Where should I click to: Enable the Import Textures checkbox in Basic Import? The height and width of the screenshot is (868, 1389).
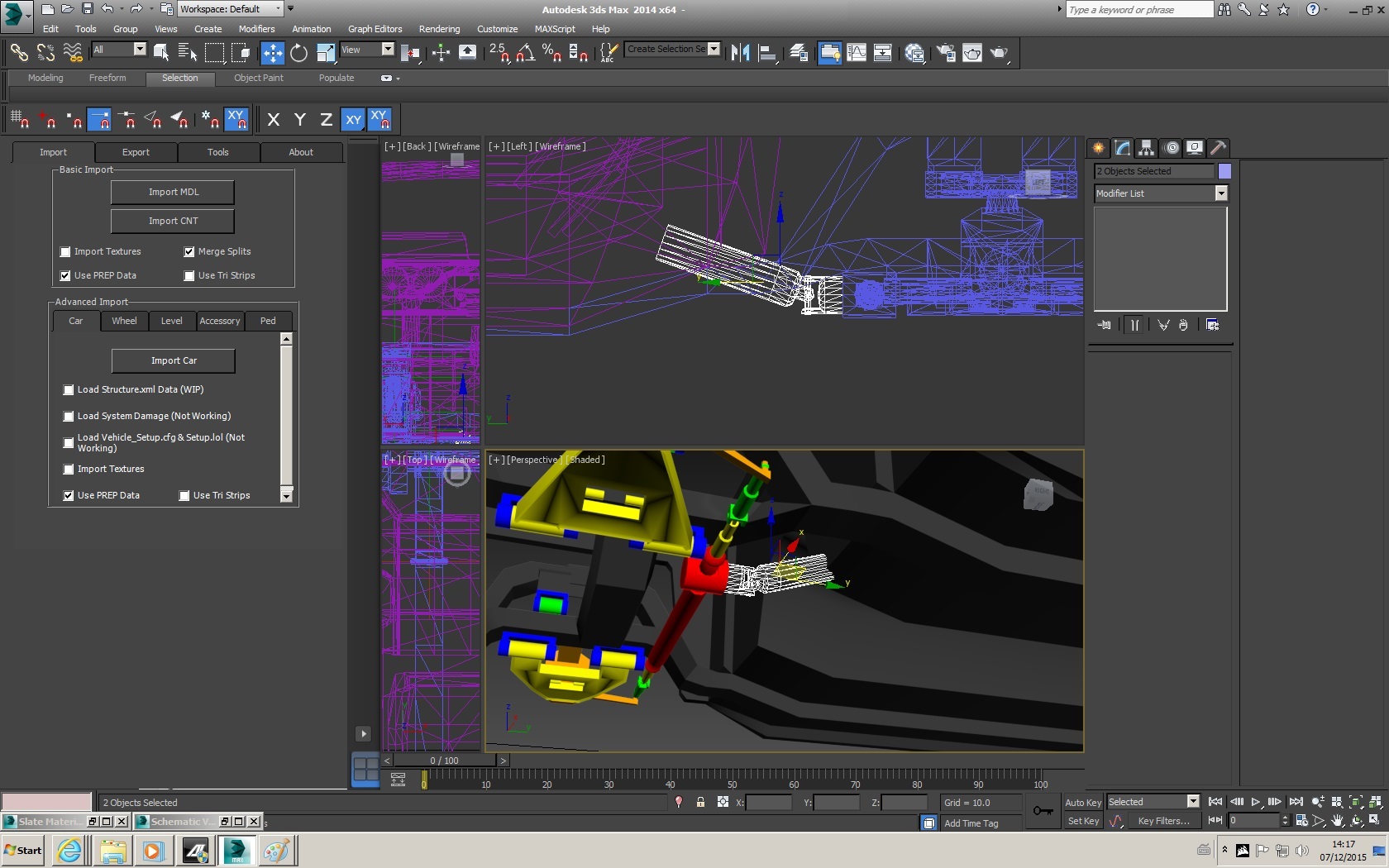[65, 252]
